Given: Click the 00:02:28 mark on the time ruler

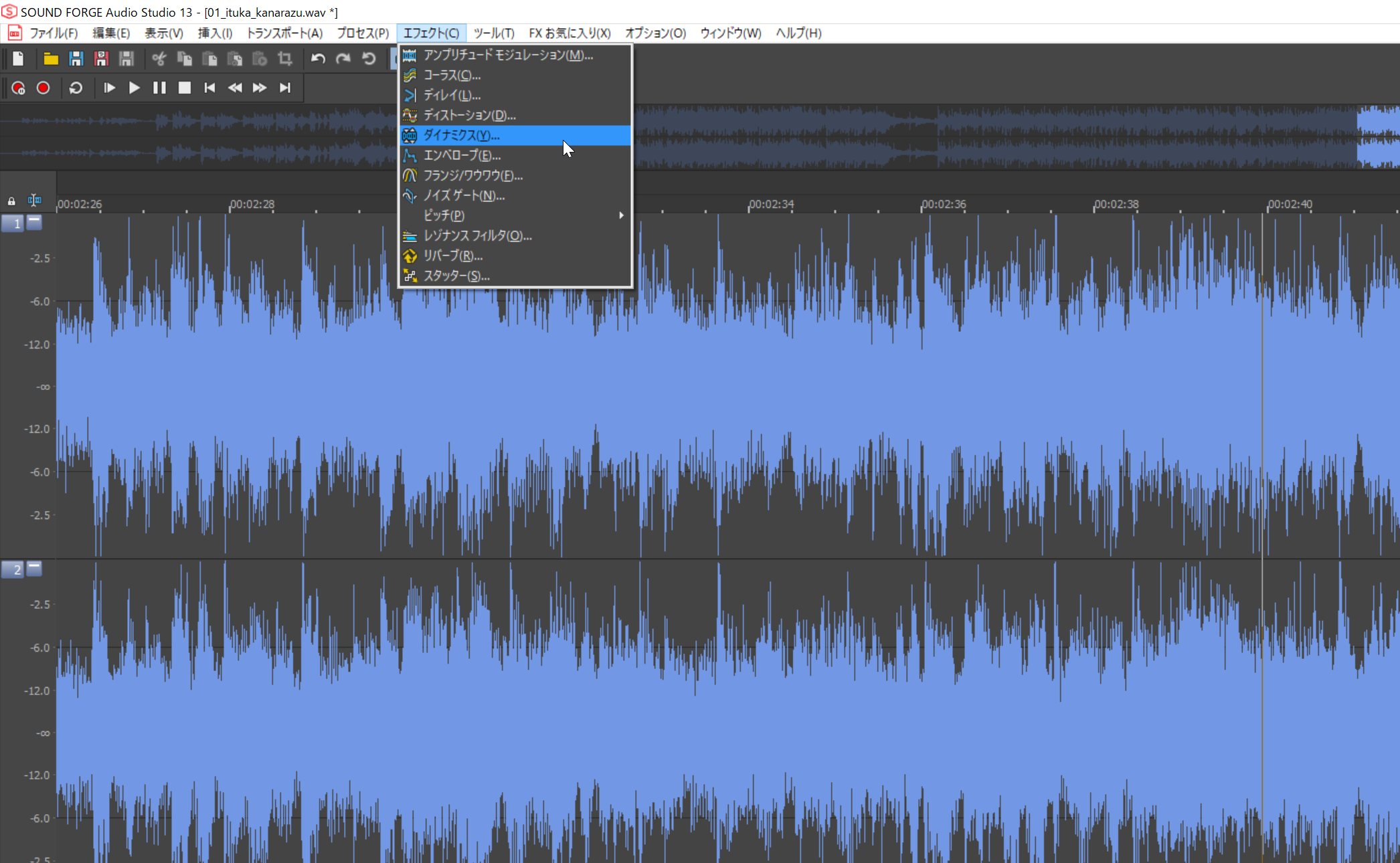Looking at the screenshot, I should (252, 204).
